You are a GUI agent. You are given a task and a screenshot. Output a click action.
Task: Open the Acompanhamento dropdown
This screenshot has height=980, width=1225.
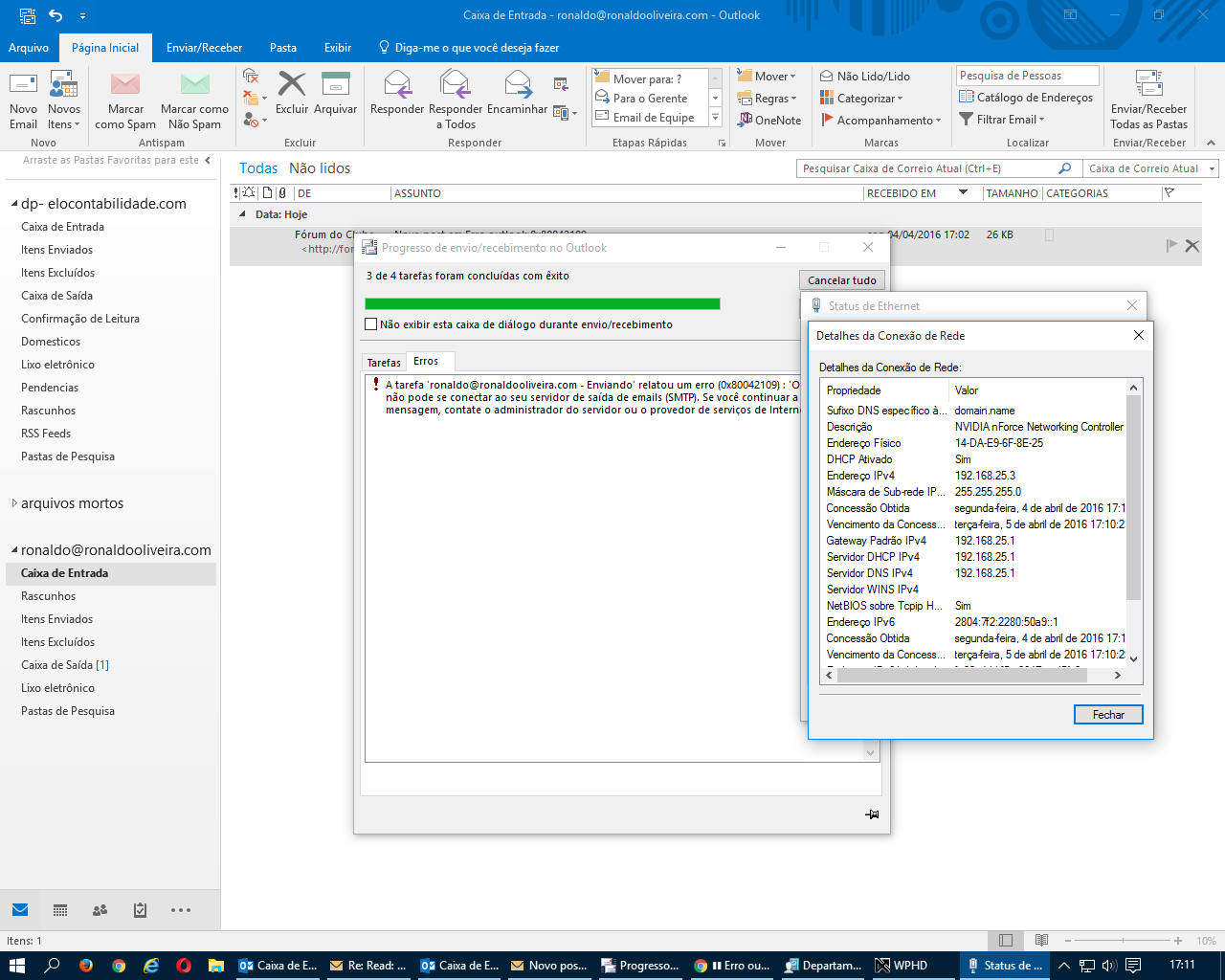880,120
